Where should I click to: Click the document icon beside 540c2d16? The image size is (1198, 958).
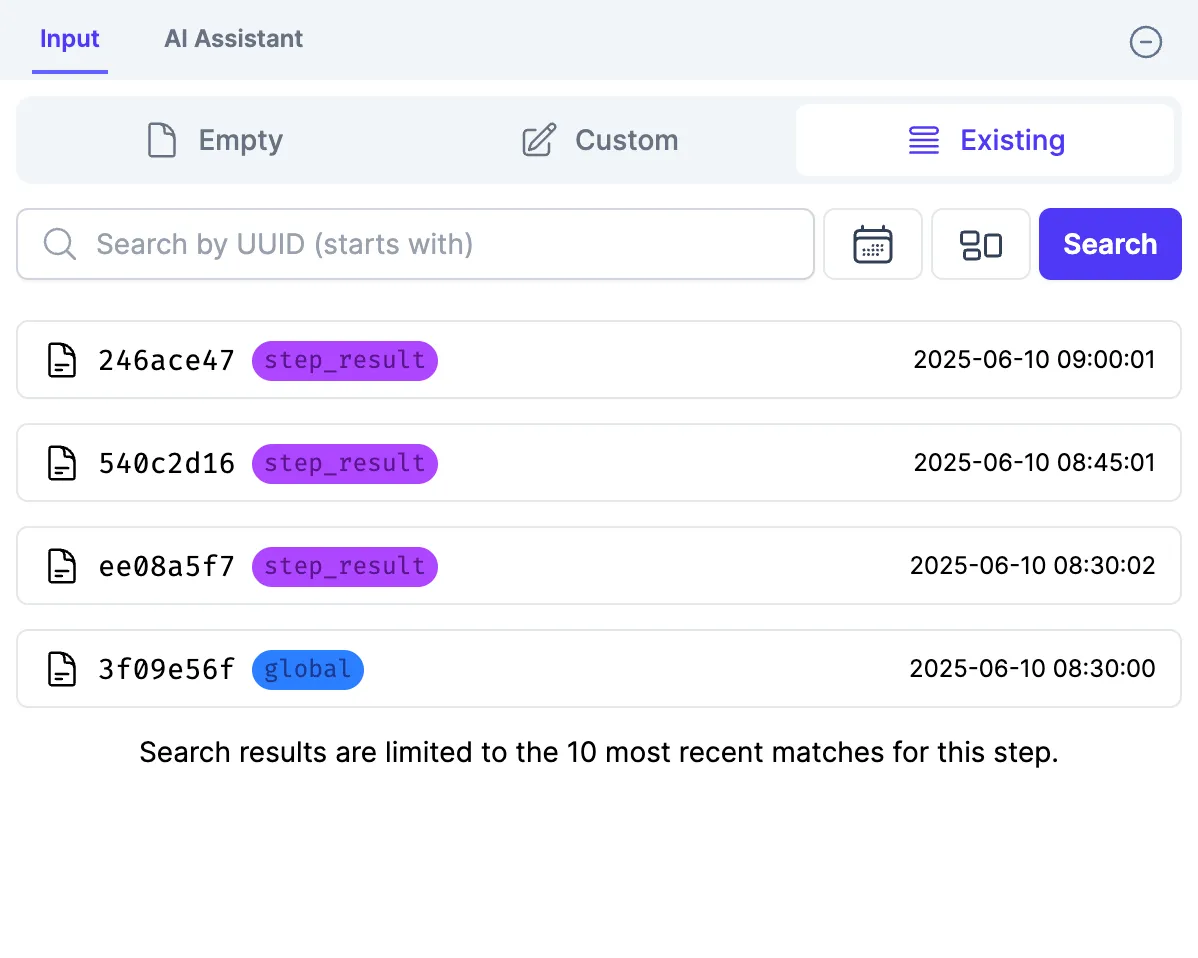click(x=62, y=463)
